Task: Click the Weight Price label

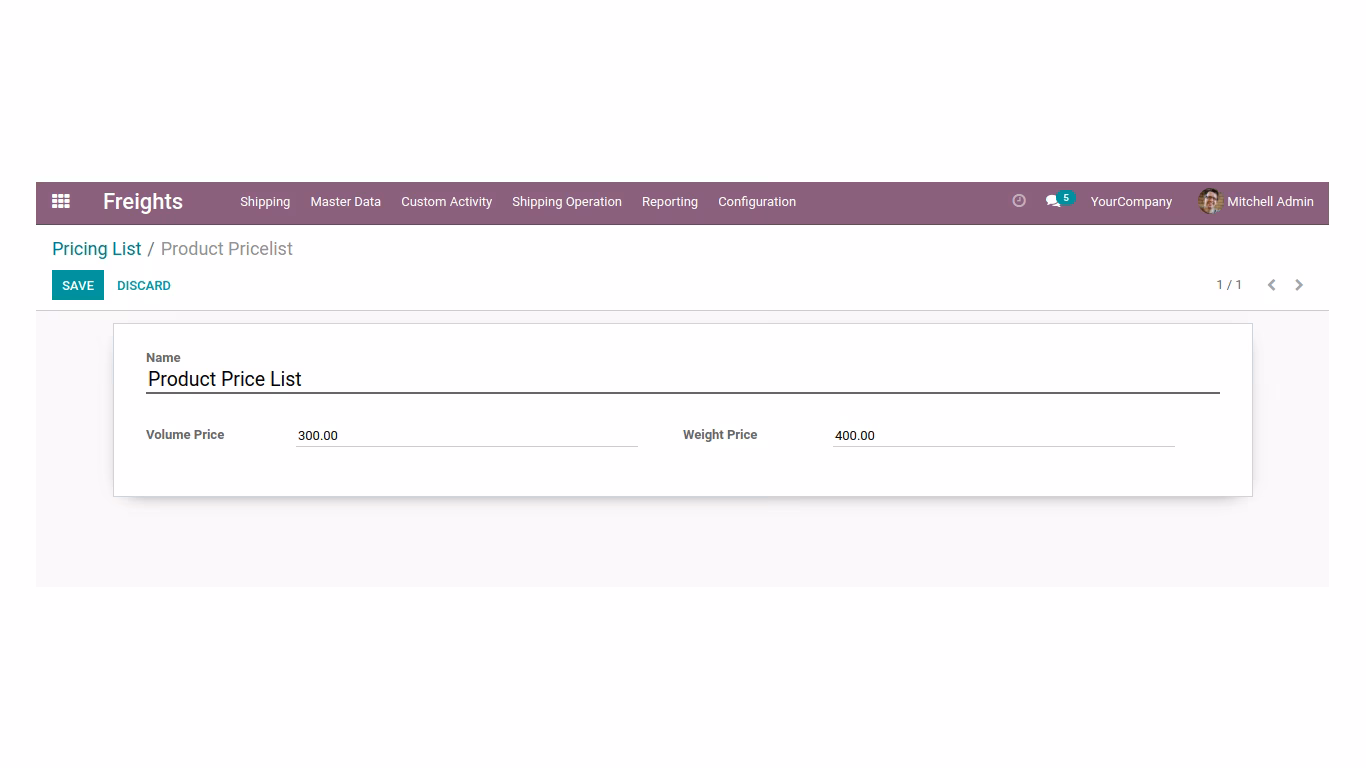Action: (720, 435)
